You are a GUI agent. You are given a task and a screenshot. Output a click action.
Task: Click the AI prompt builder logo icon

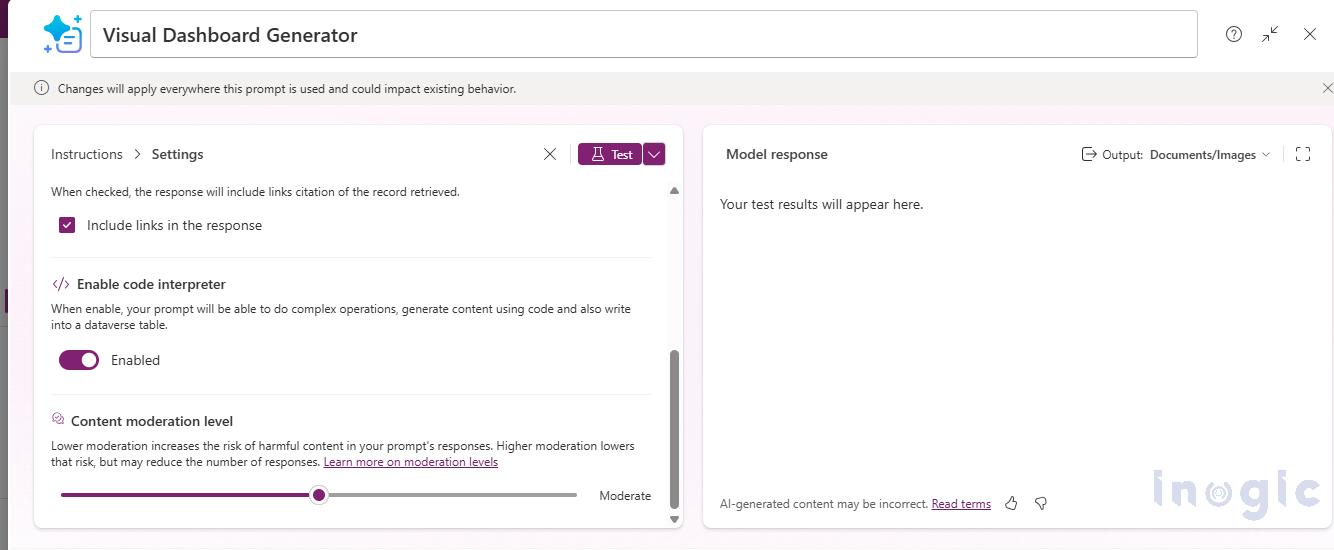63,34
